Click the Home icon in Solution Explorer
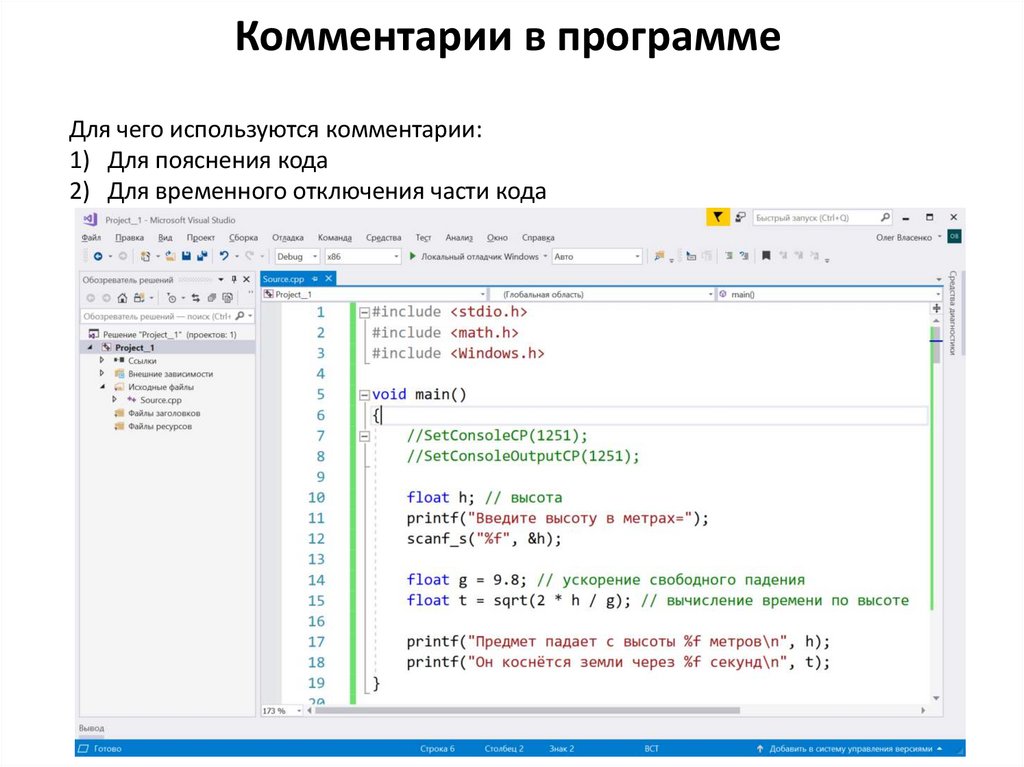Screen dimensions: 1024x767 point(122,298)
